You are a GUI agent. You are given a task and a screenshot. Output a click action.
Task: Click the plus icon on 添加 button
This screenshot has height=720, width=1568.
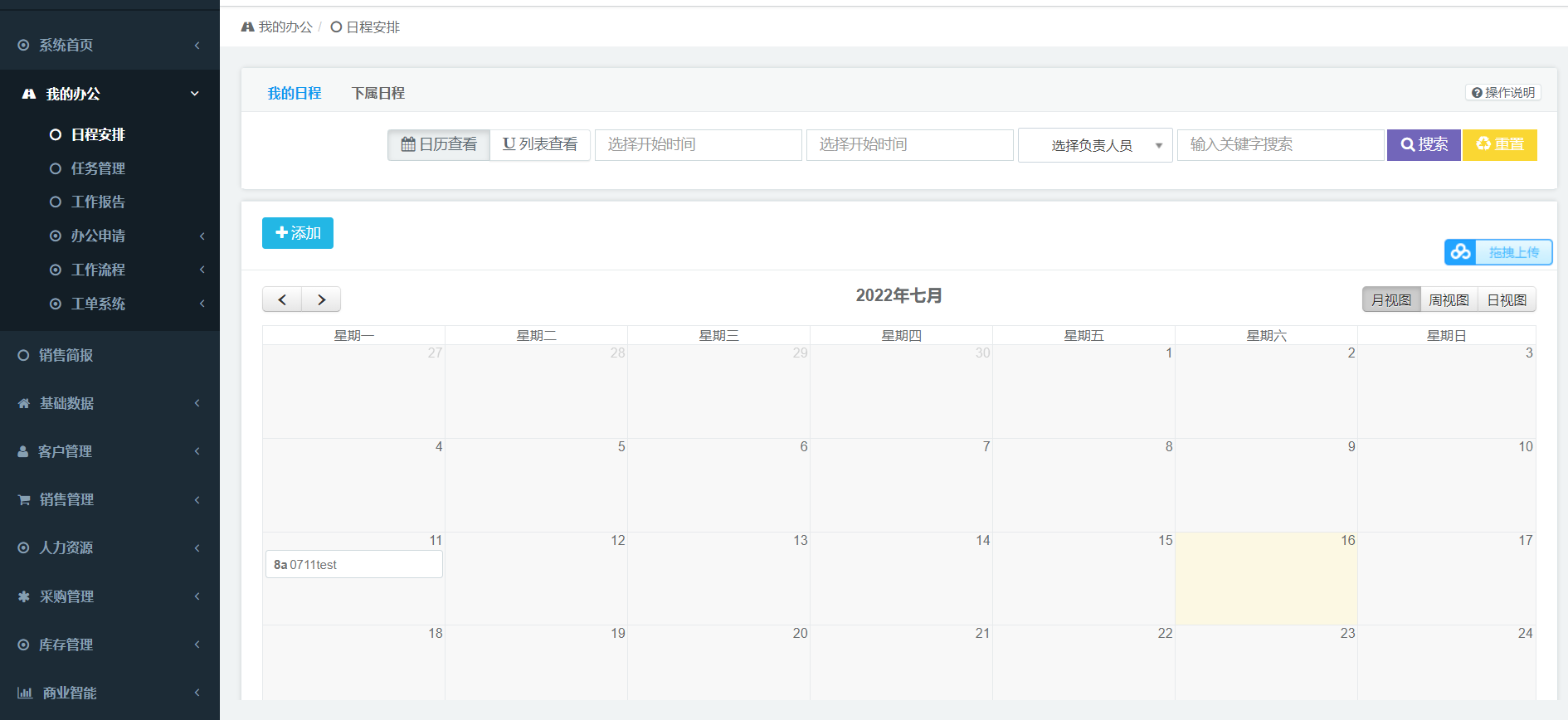click(281, 233)
